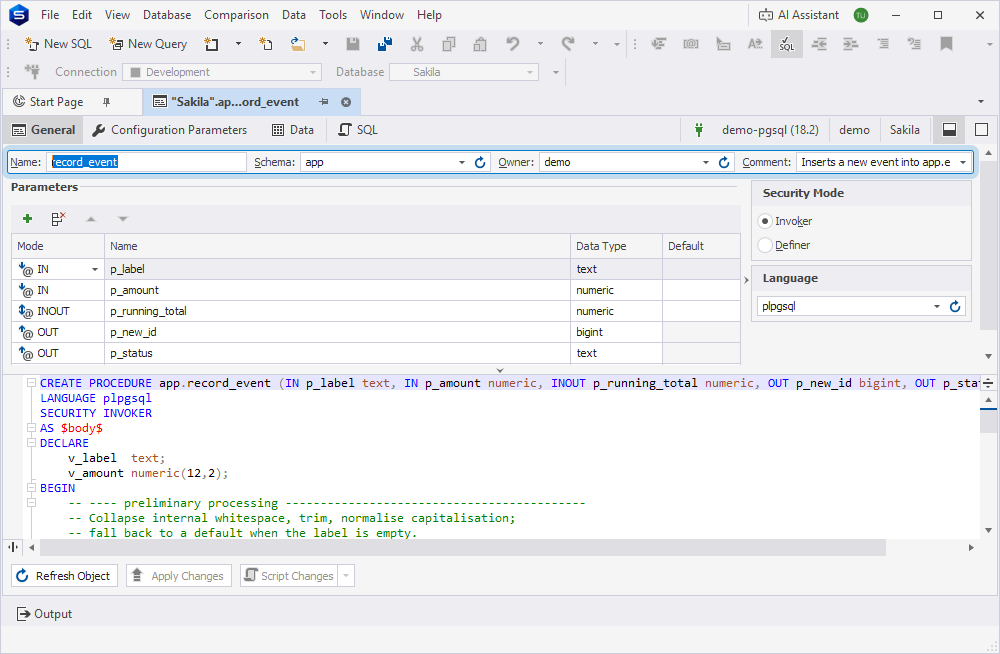
Task: Click the Save All icon
Action: [x=385, y=44]
